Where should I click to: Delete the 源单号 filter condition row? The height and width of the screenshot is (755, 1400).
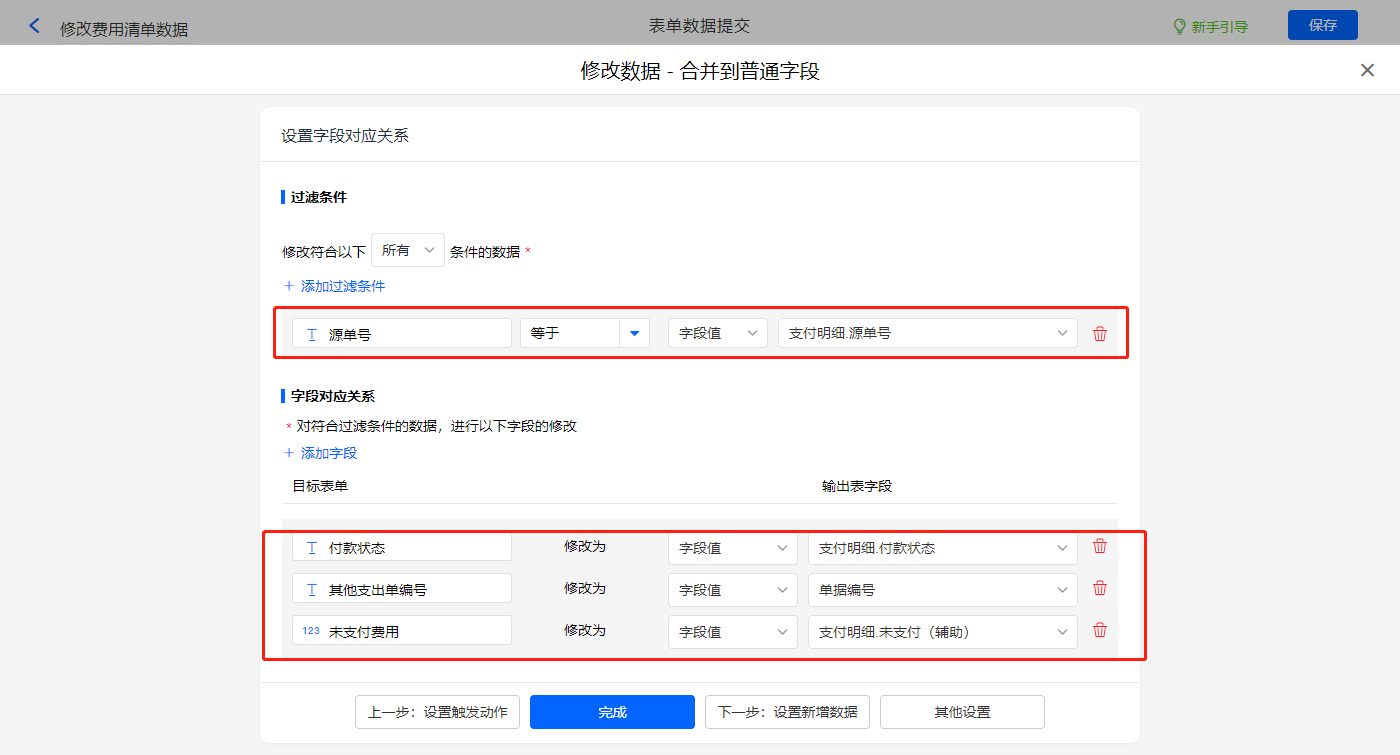coord(1100,334)
